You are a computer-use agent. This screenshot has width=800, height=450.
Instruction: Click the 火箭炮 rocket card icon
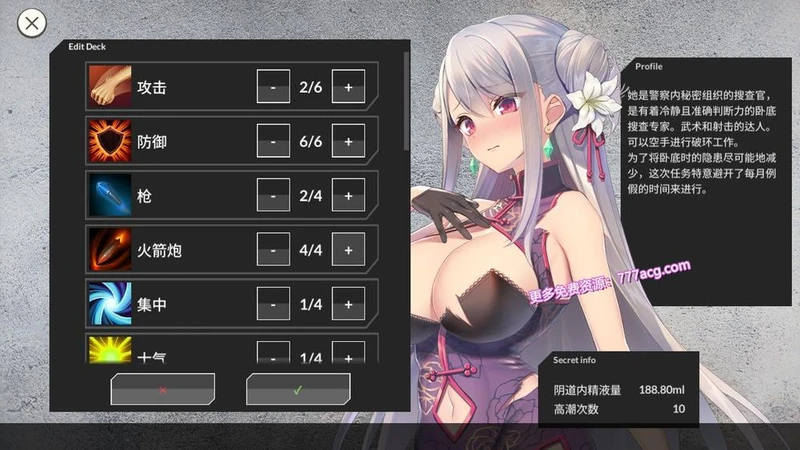(110, 249)
